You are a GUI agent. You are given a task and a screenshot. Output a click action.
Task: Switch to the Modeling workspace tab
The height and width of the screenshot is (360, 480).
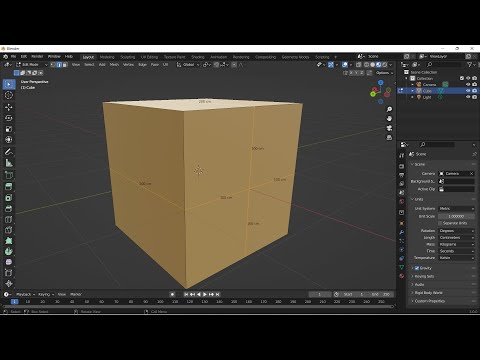107,57
